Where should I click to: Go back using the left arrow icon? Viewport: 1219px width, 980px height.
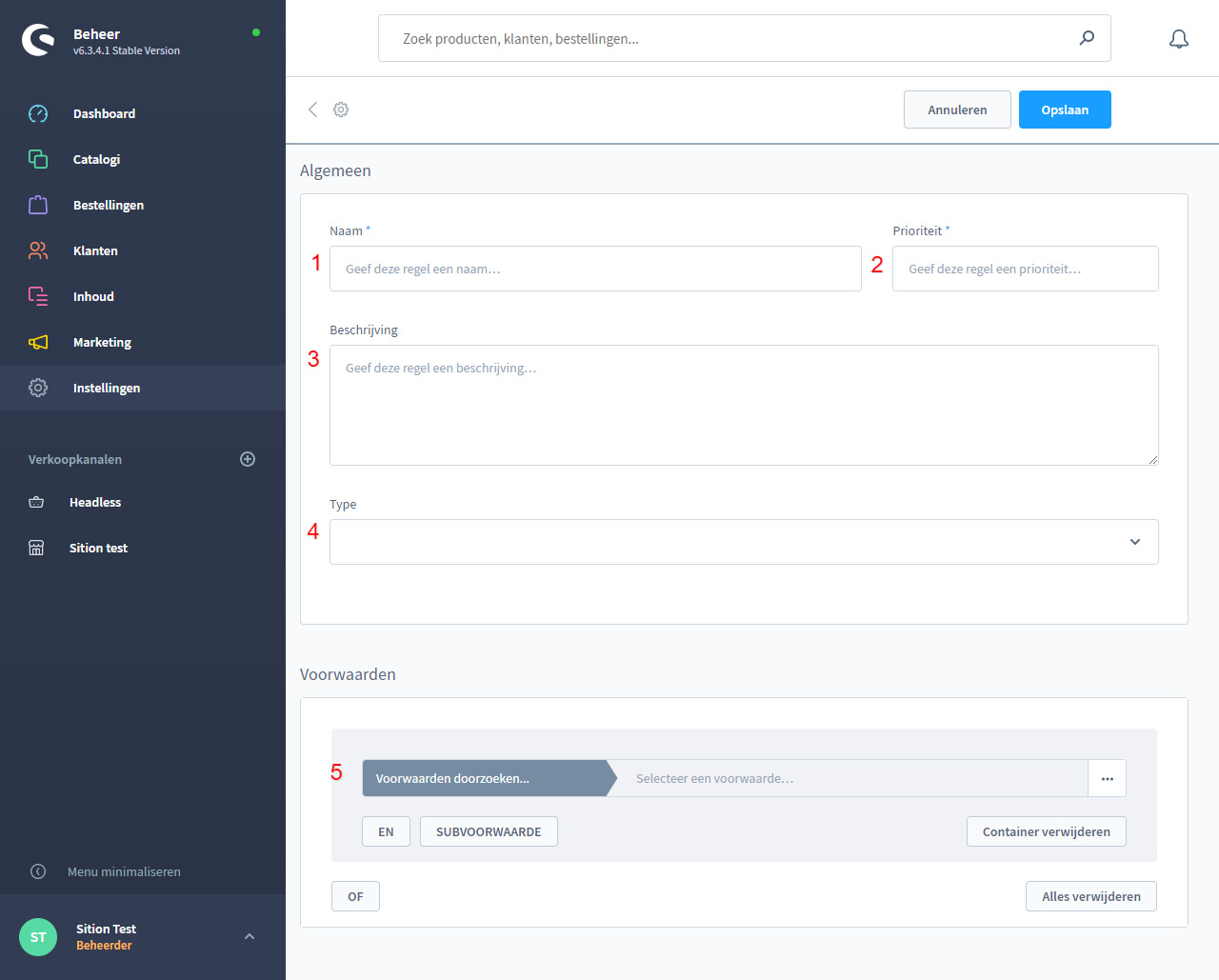(312, 110)
